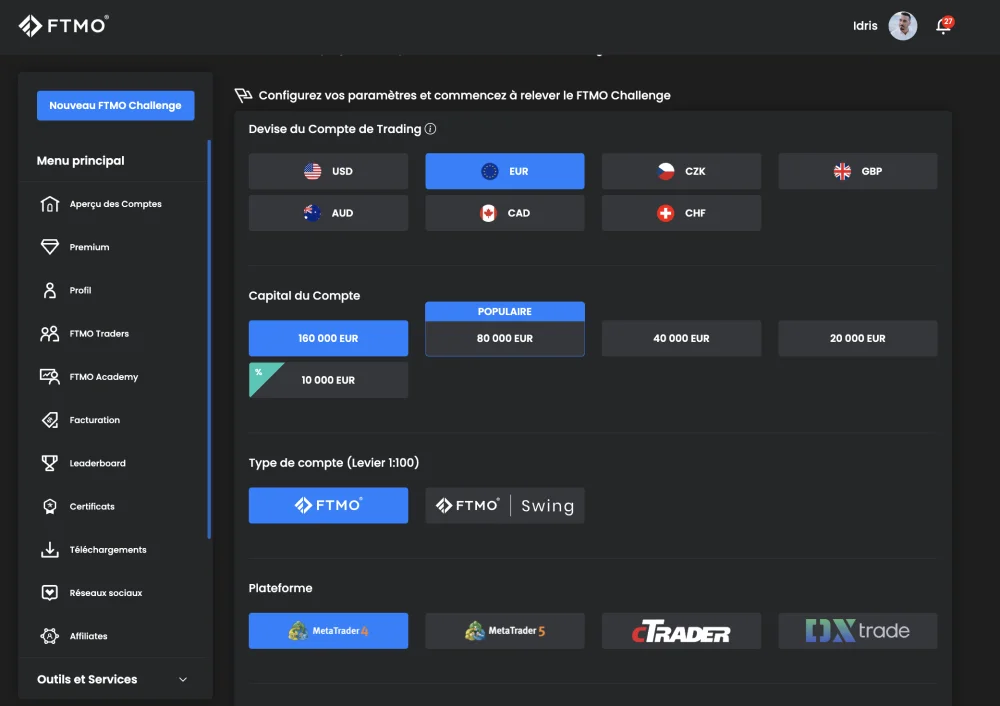Click the FTMO logo in header

pos(63,26)
